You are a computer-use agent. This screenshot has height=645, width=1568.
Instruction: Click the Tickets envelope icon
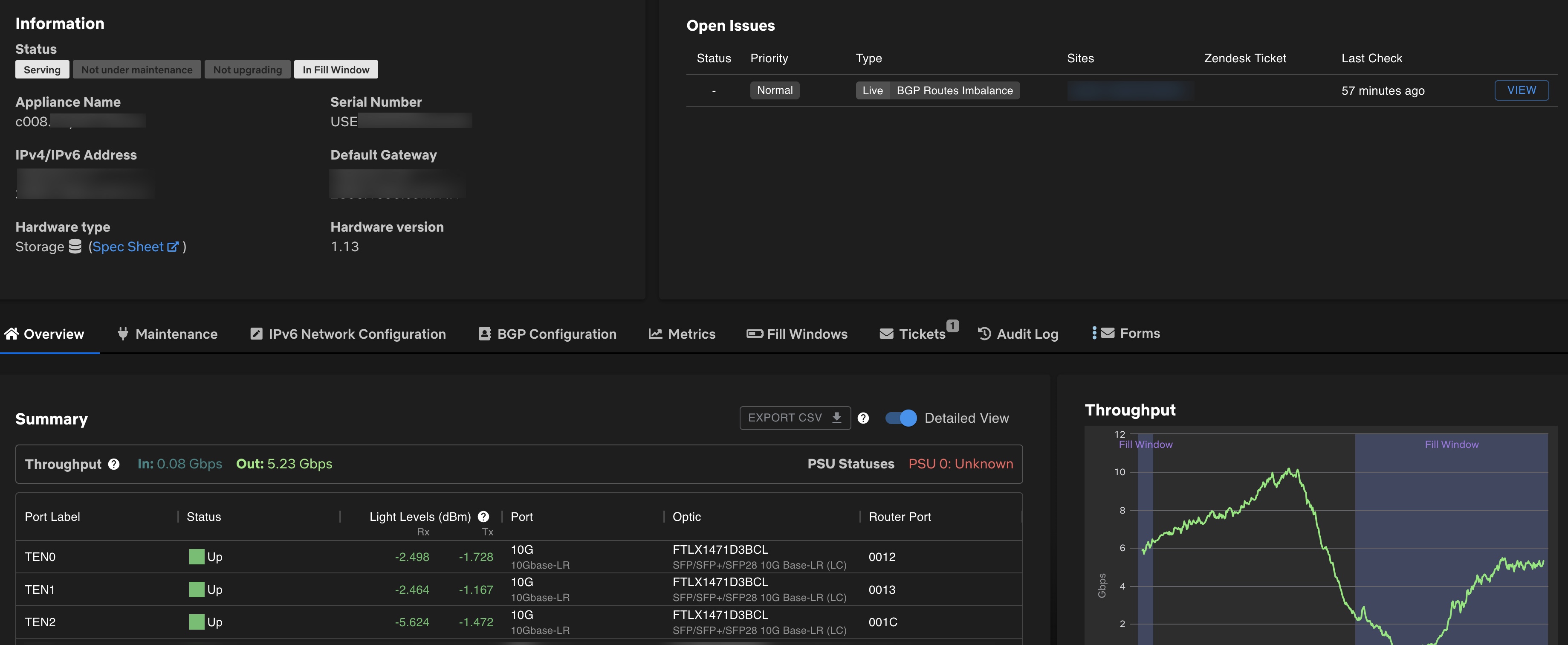point(886,333)
